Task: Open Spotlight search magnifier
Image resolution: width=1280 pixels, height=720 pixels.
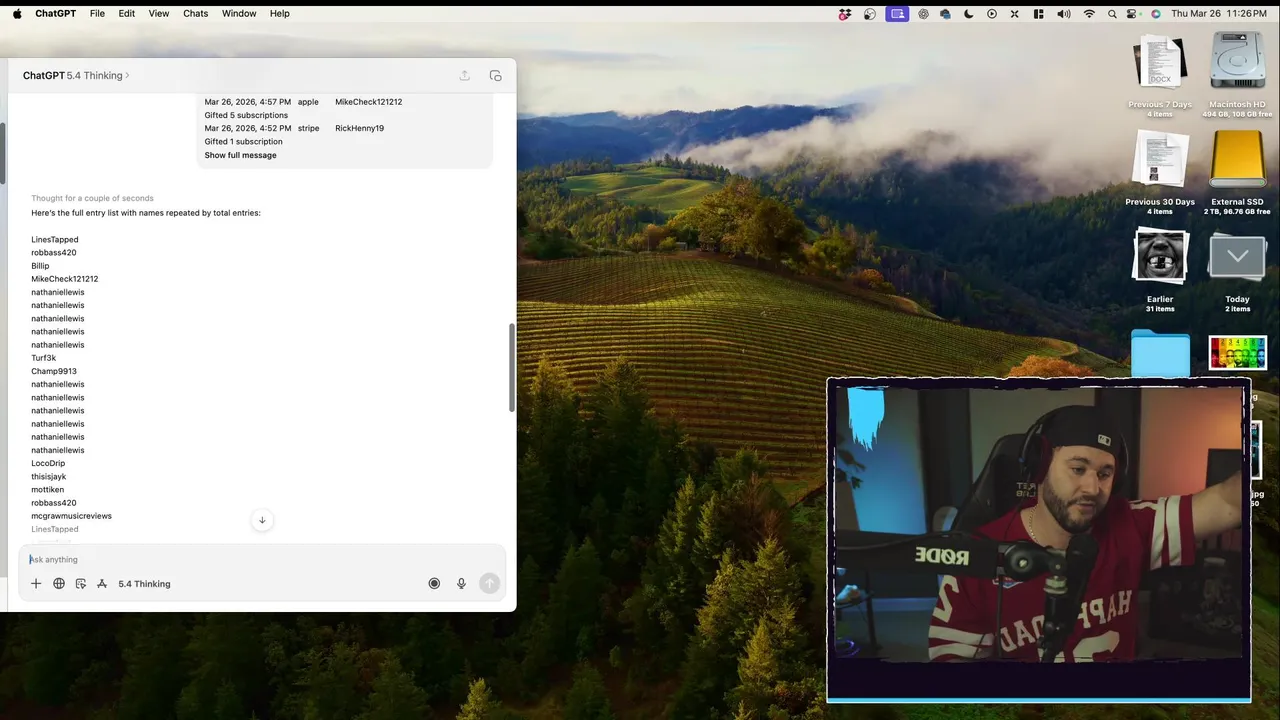Action: tap(1112, 14)
